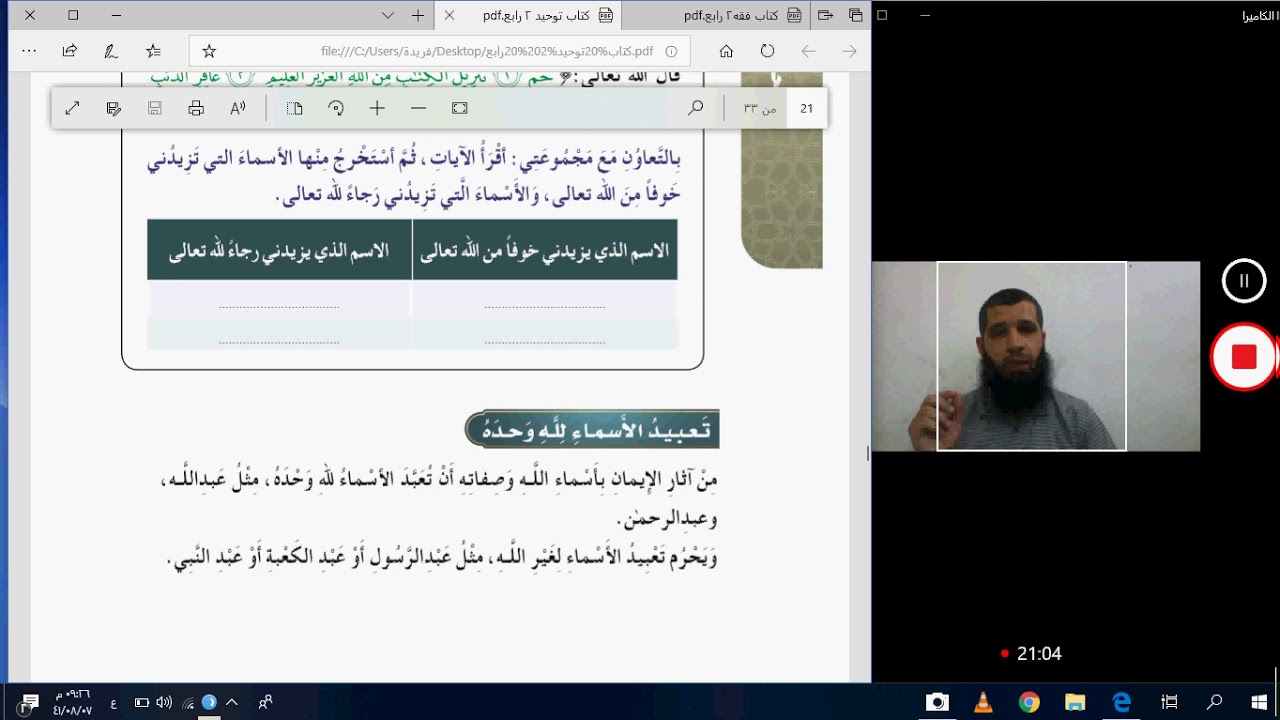Expand the tab previews chevron
This screenshot has height=720, width=1280.
(x=388, y=15)
